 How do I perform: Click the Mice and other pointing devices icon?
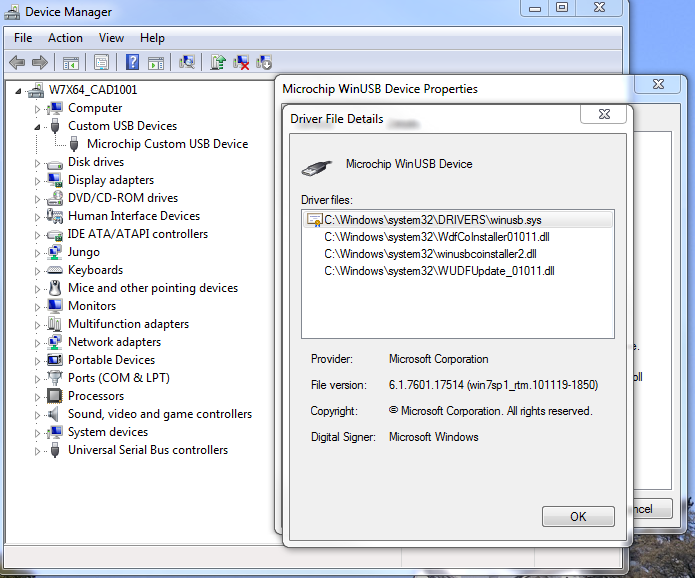55,288
